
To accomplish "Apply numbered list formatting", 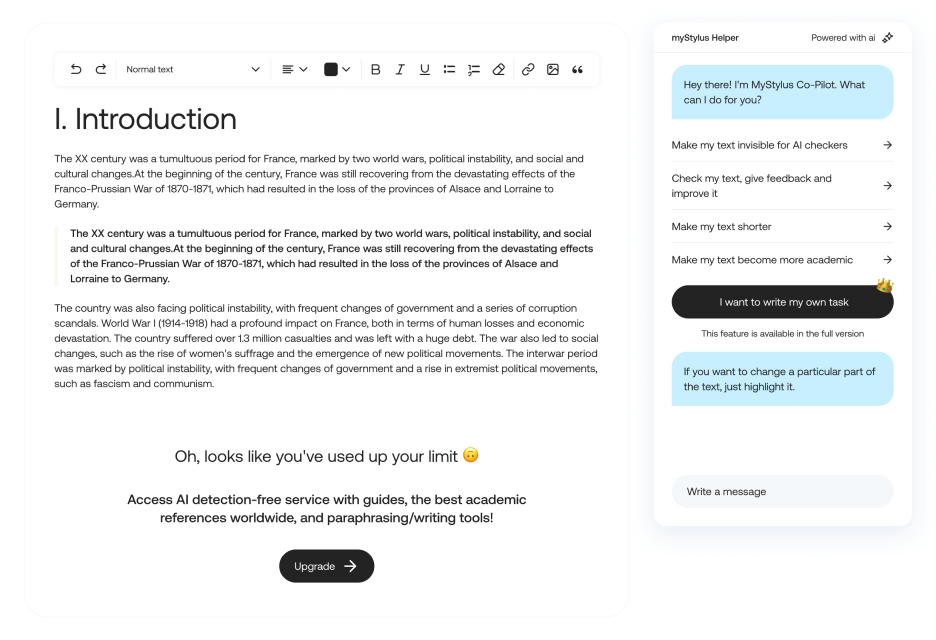I will tap(473, 69).
